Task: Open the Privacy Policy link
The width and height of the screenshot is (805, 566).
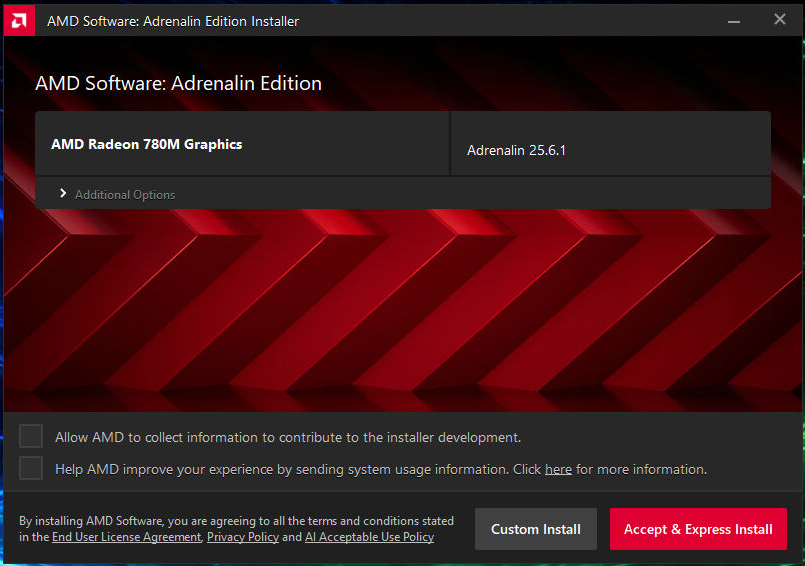Action: [243, 537]
